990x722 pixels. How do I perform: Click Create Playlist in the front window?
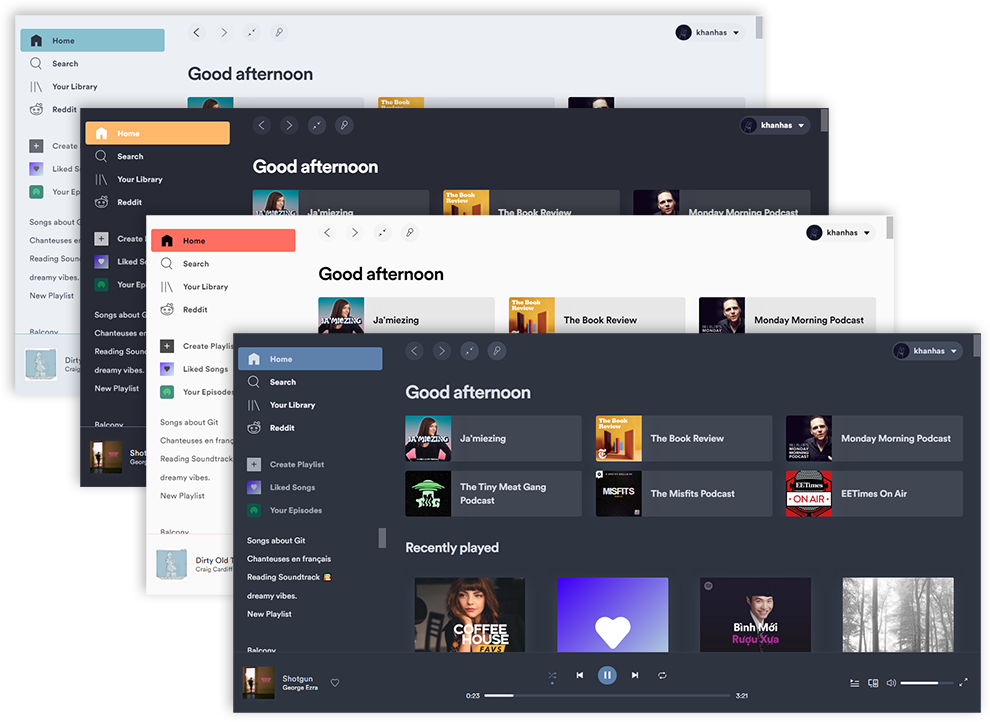pyautogui.click(x=286, y=465)
